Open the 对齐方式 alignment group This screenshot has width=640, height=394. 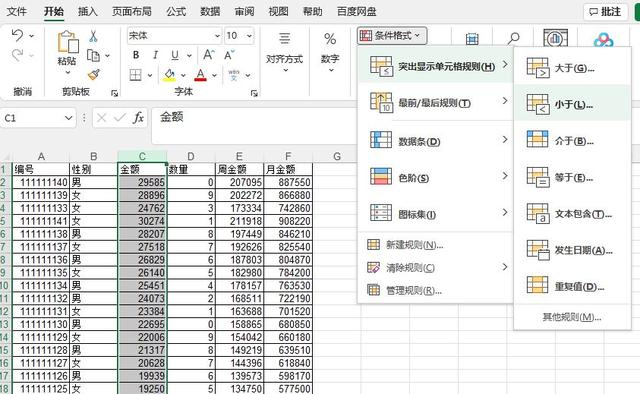tap(284, 52)
